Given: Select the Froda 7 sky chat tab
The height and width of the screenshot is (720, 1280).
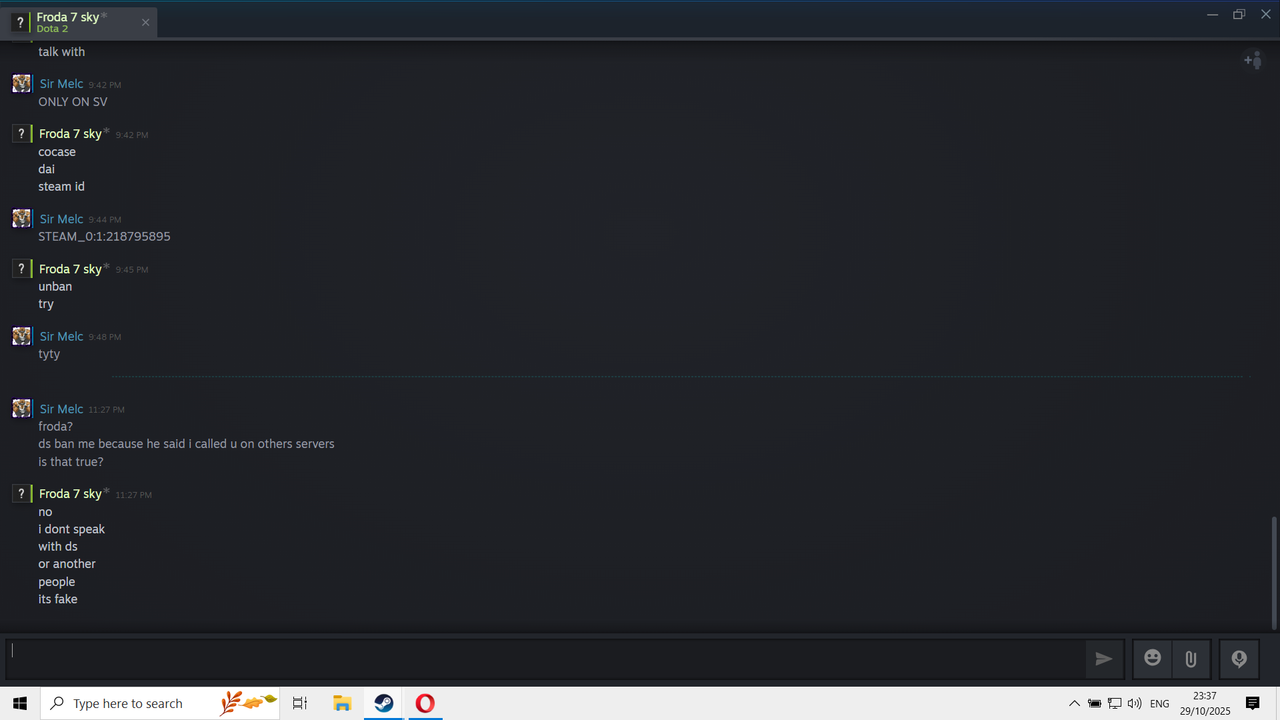Looking at the screenshot, I should (80, 22).
